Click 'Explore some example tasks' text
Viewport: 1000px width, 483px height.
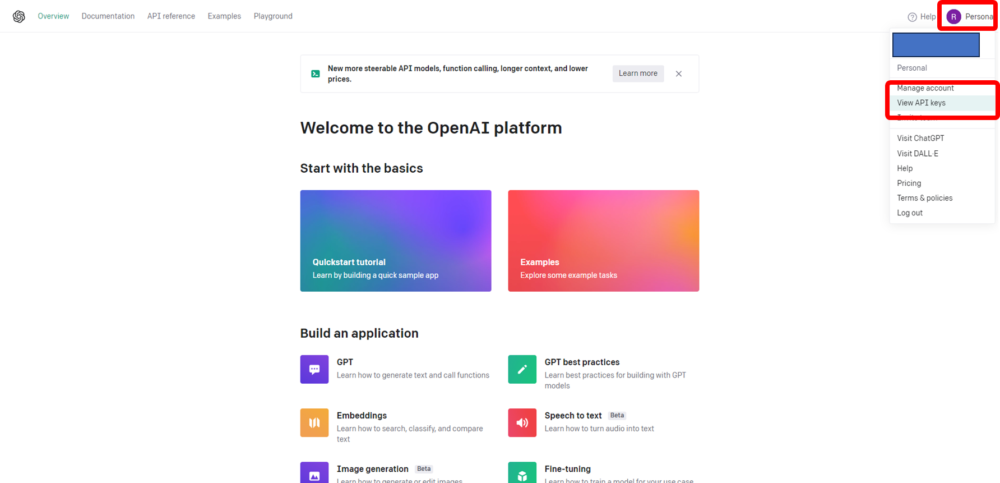(x=569, y=276)
